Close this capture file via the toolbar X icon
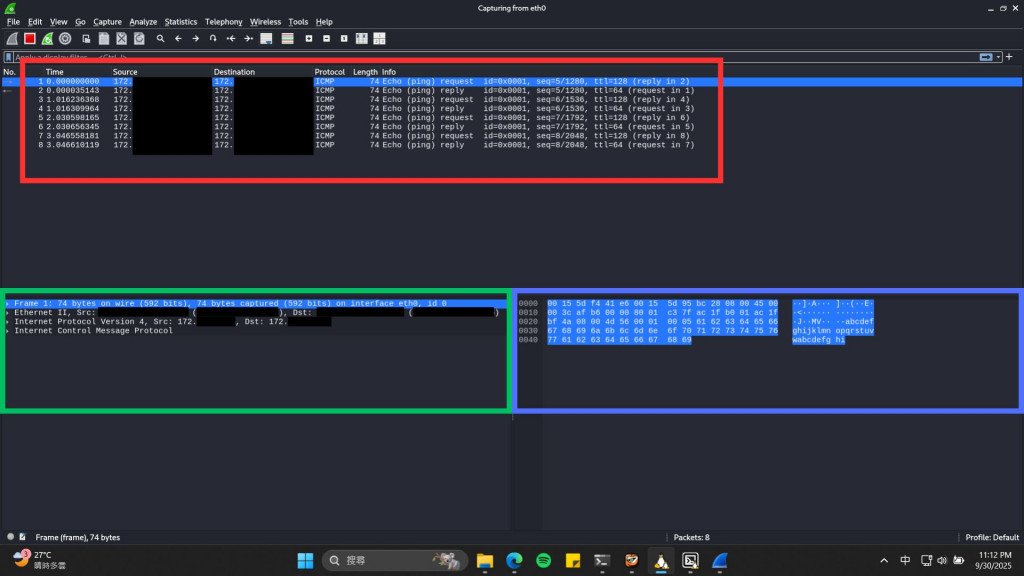Screen dimensions: 1024x576 tap(121, 39)
